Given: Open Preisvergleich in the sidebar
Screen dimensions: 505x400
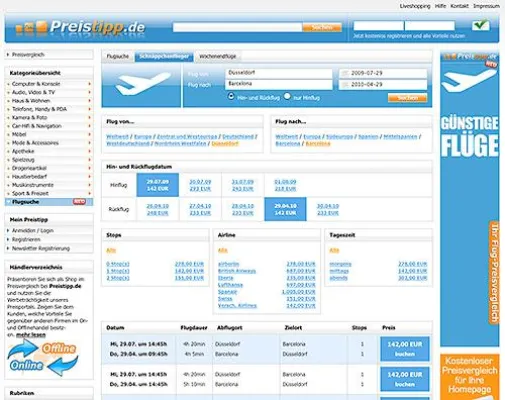Looking at the screenshot, I should coord(28,55).
